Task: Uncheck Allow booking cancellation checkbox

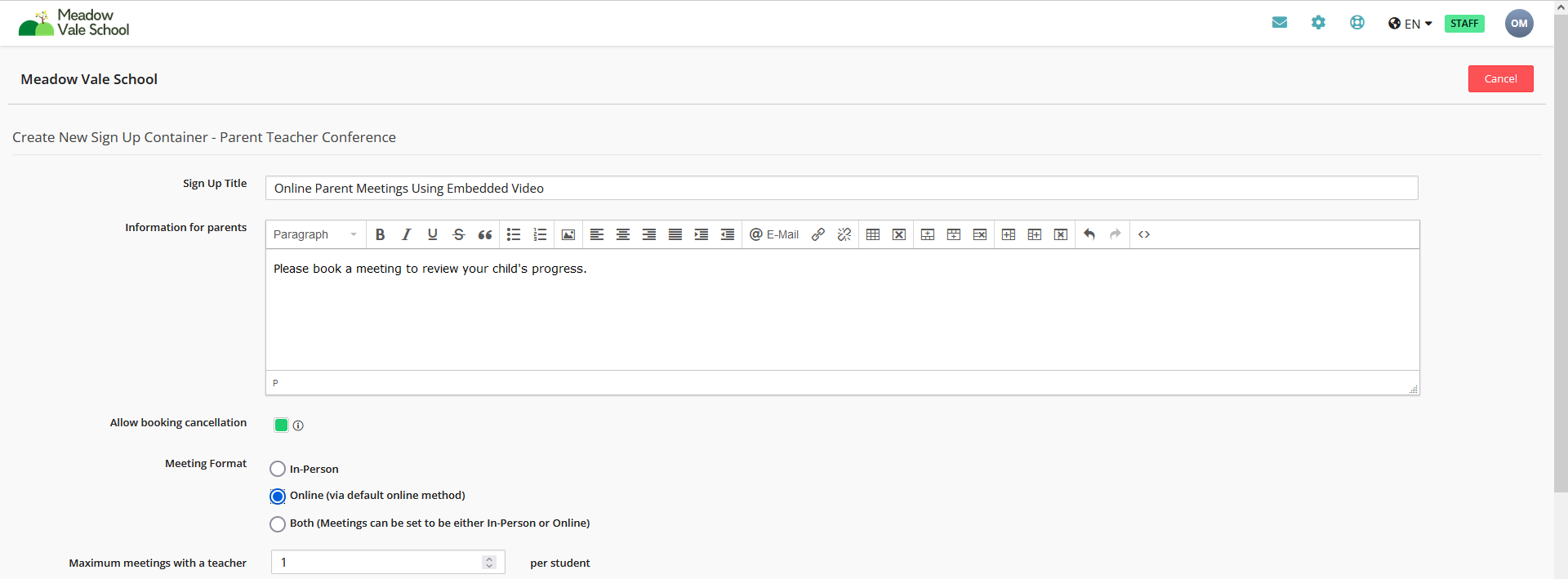Action: [282, 425]
